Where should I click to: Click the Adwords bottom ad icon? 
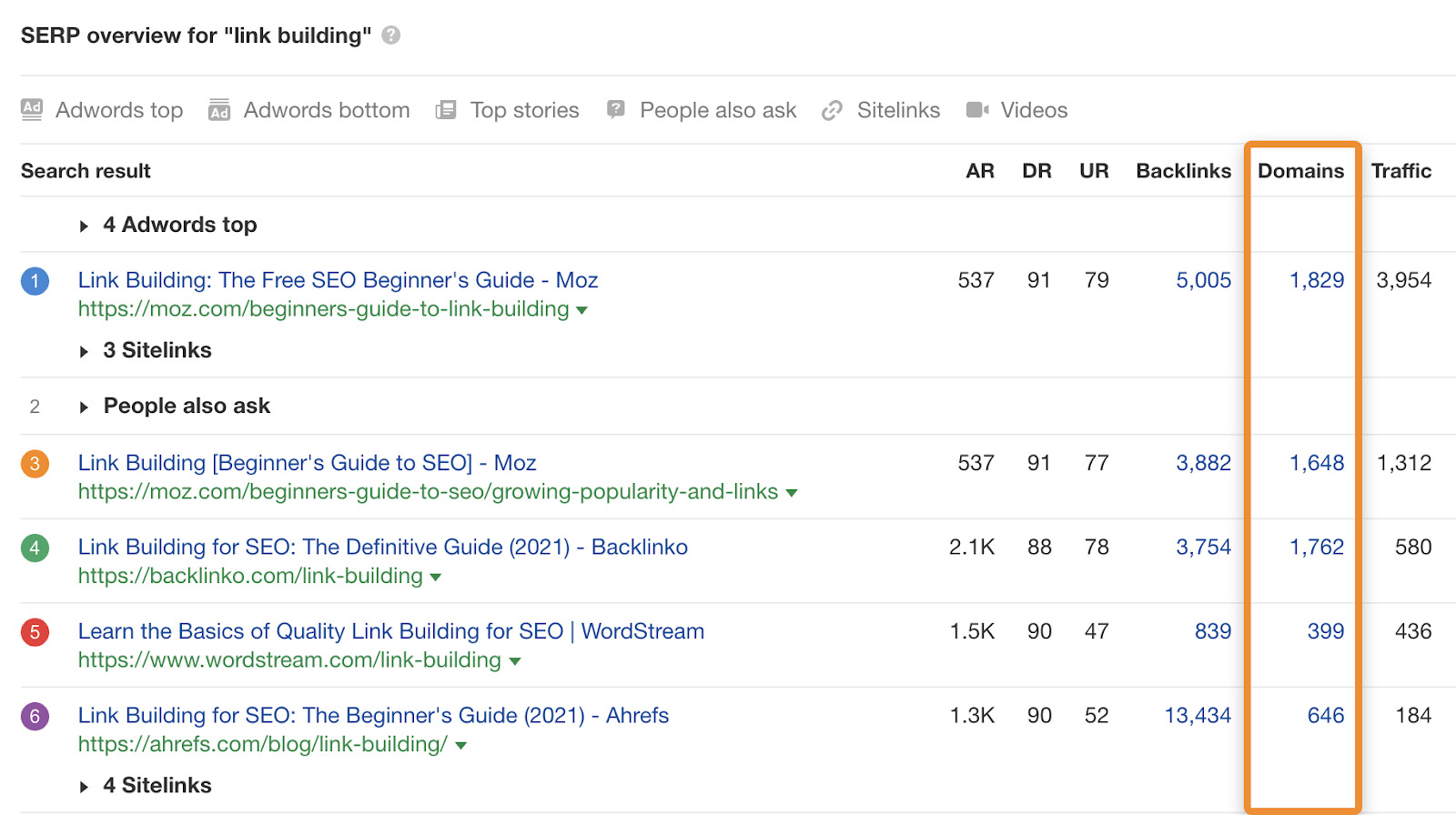(x=219, y=110)
